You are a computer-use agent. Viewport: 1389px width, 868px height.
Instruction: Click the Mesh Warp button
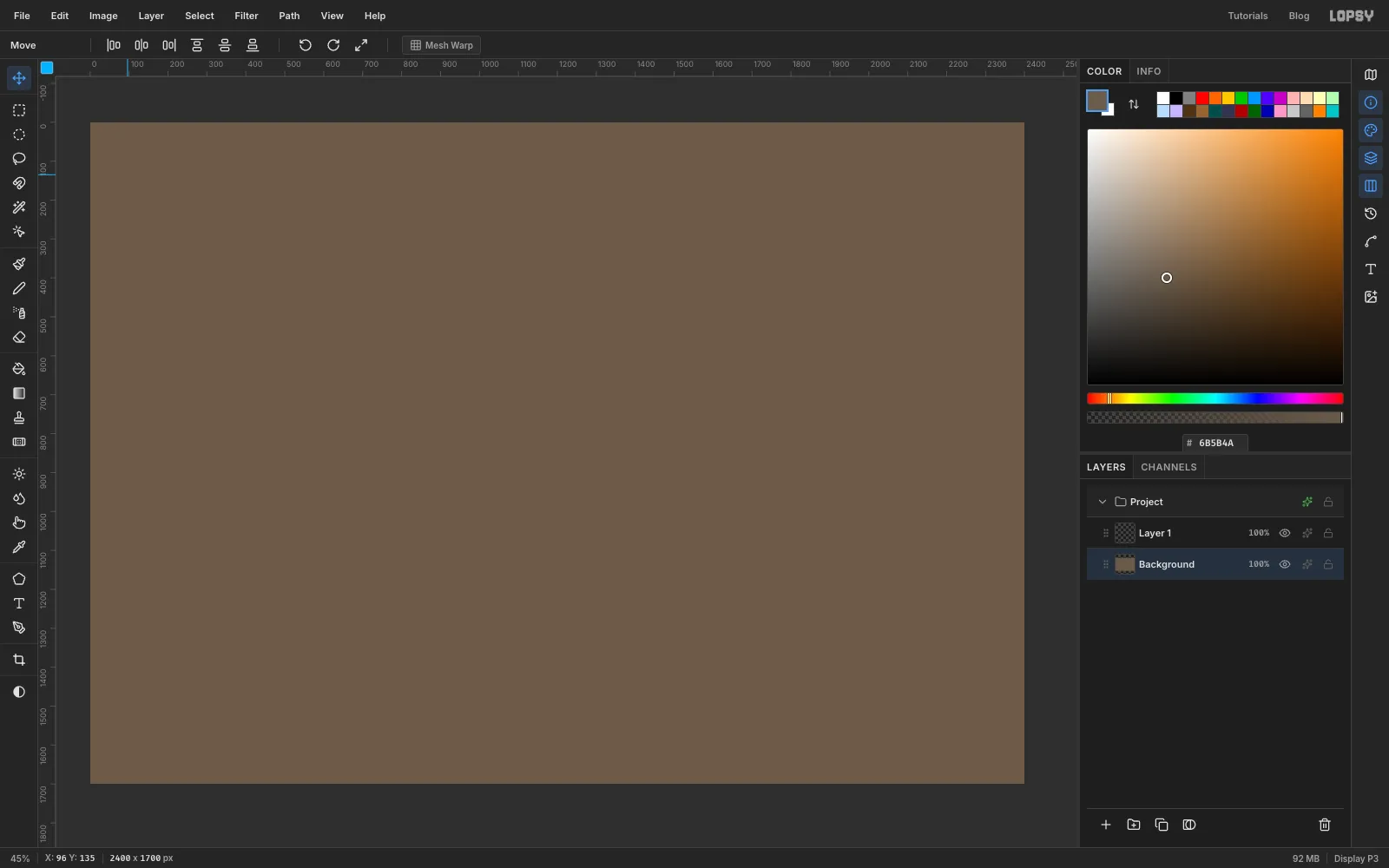coord(442,45)
